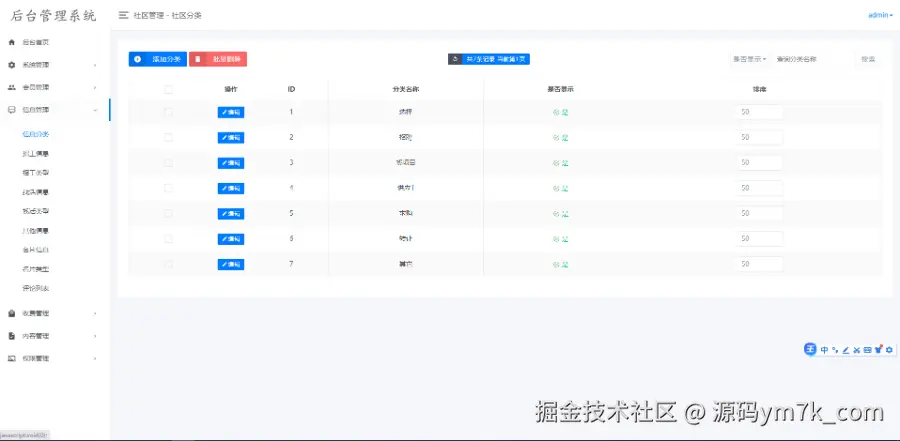Focus the sort value field for row 2
Image resolution: width=900 pixels, height=441 pixels.
(x=759, y=137)
